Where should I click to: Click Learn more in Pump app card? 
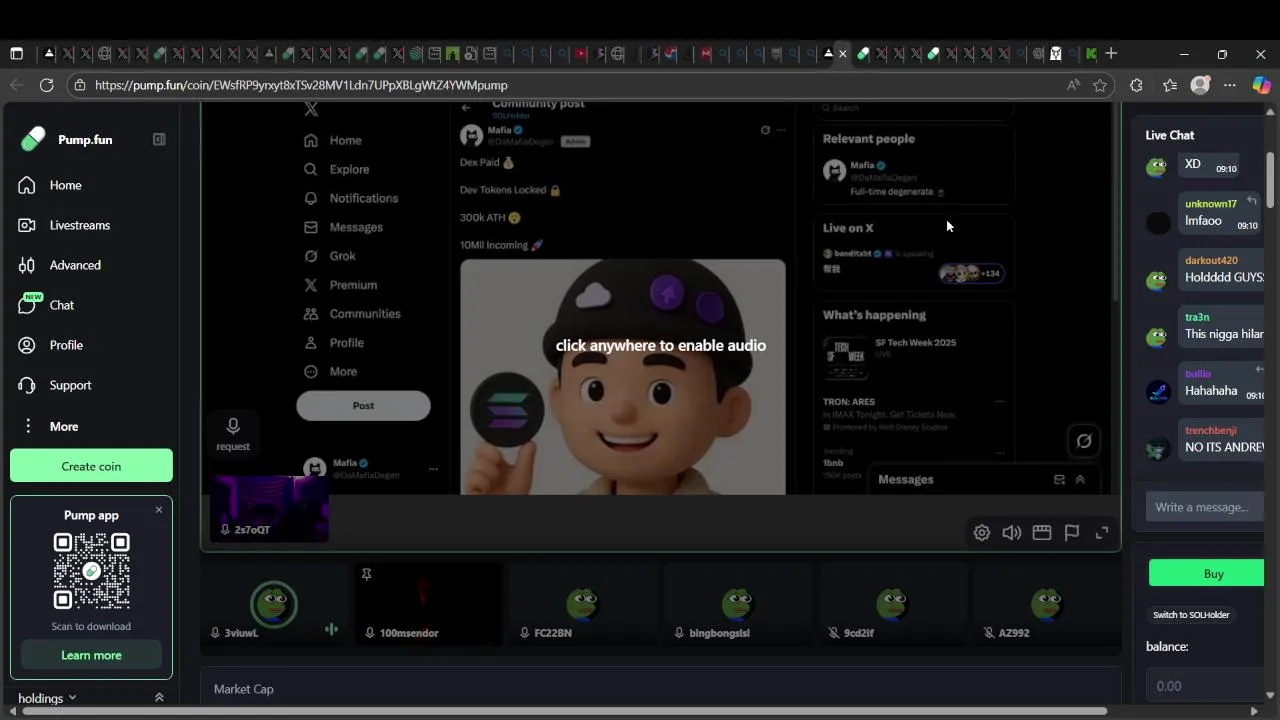[91, 655]
